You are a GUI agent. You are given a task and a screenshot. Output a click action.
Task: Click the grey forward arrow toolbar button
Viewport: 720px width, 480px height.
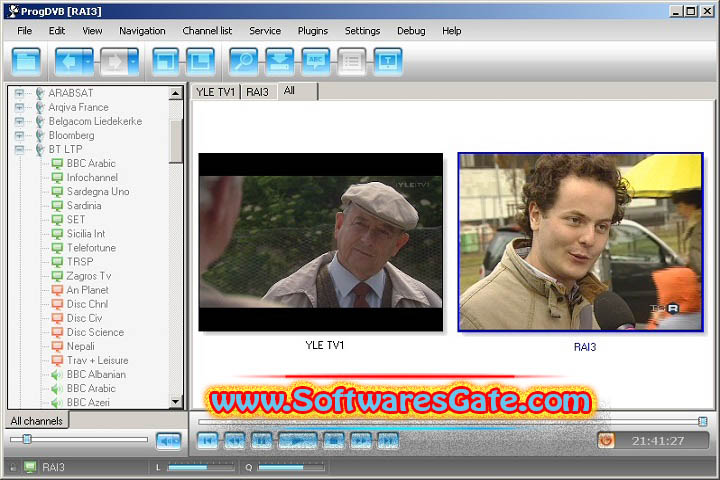point(114,61)
